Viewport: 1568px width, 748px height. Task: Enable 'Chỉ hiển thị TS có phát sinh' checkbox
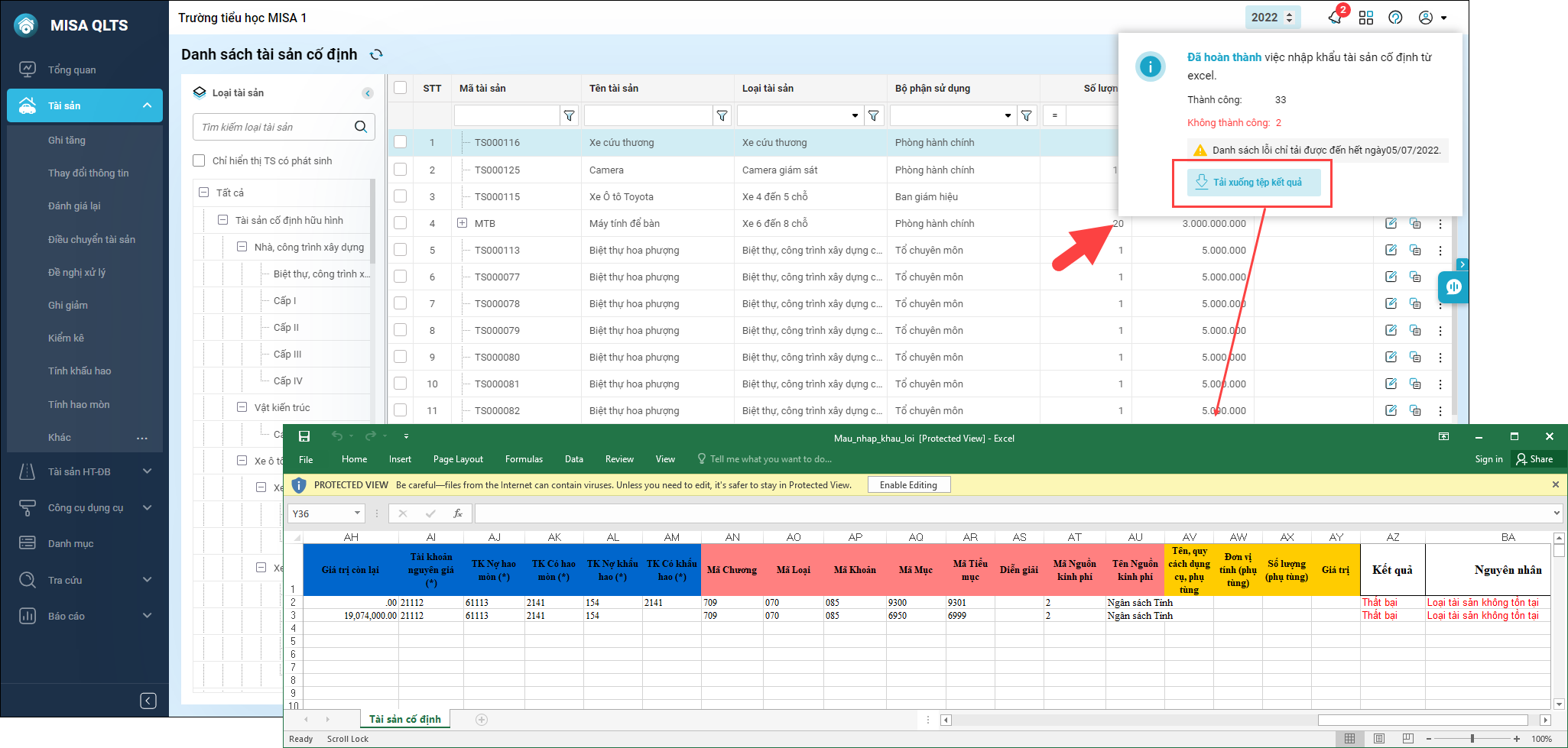click(200, 160)
